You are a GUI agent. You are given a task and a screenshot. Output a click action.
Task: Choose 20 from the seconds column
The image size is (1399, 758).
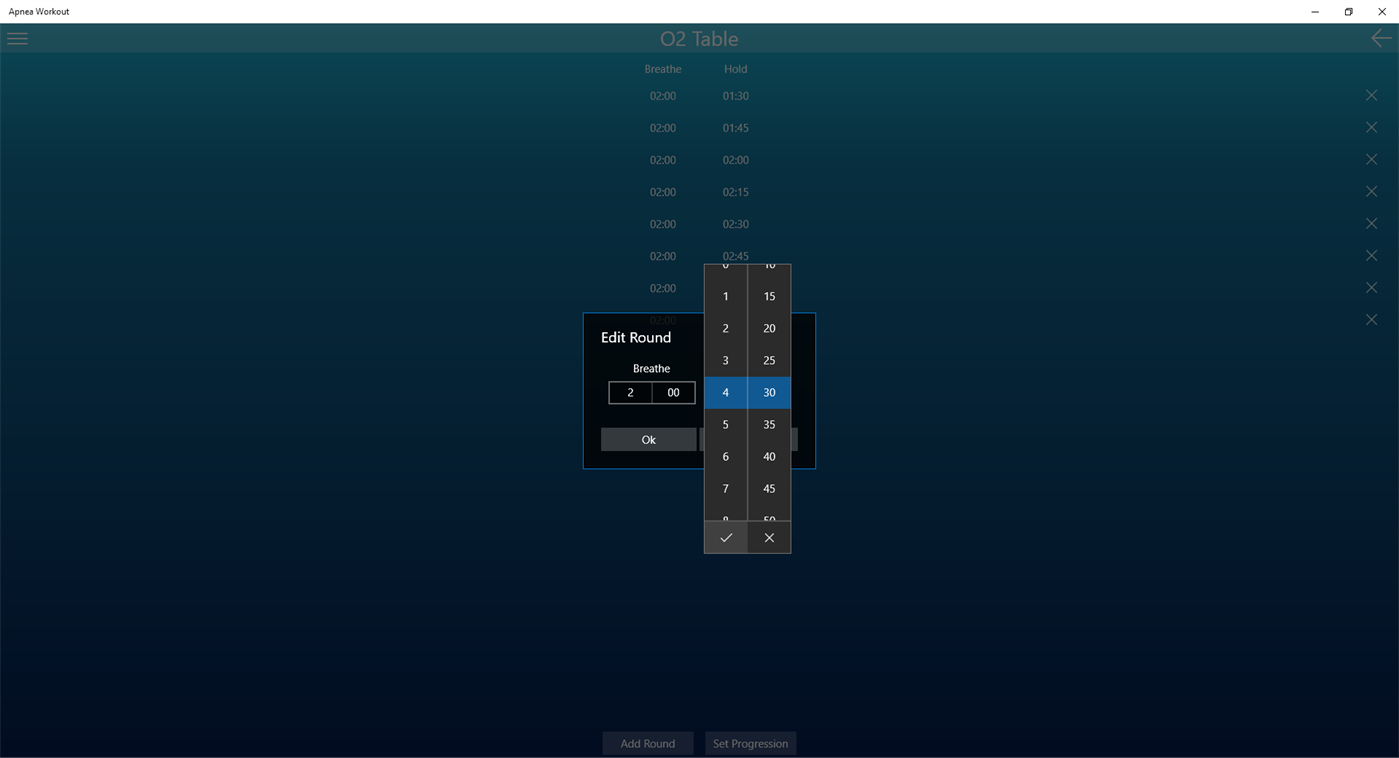(768, 328)
